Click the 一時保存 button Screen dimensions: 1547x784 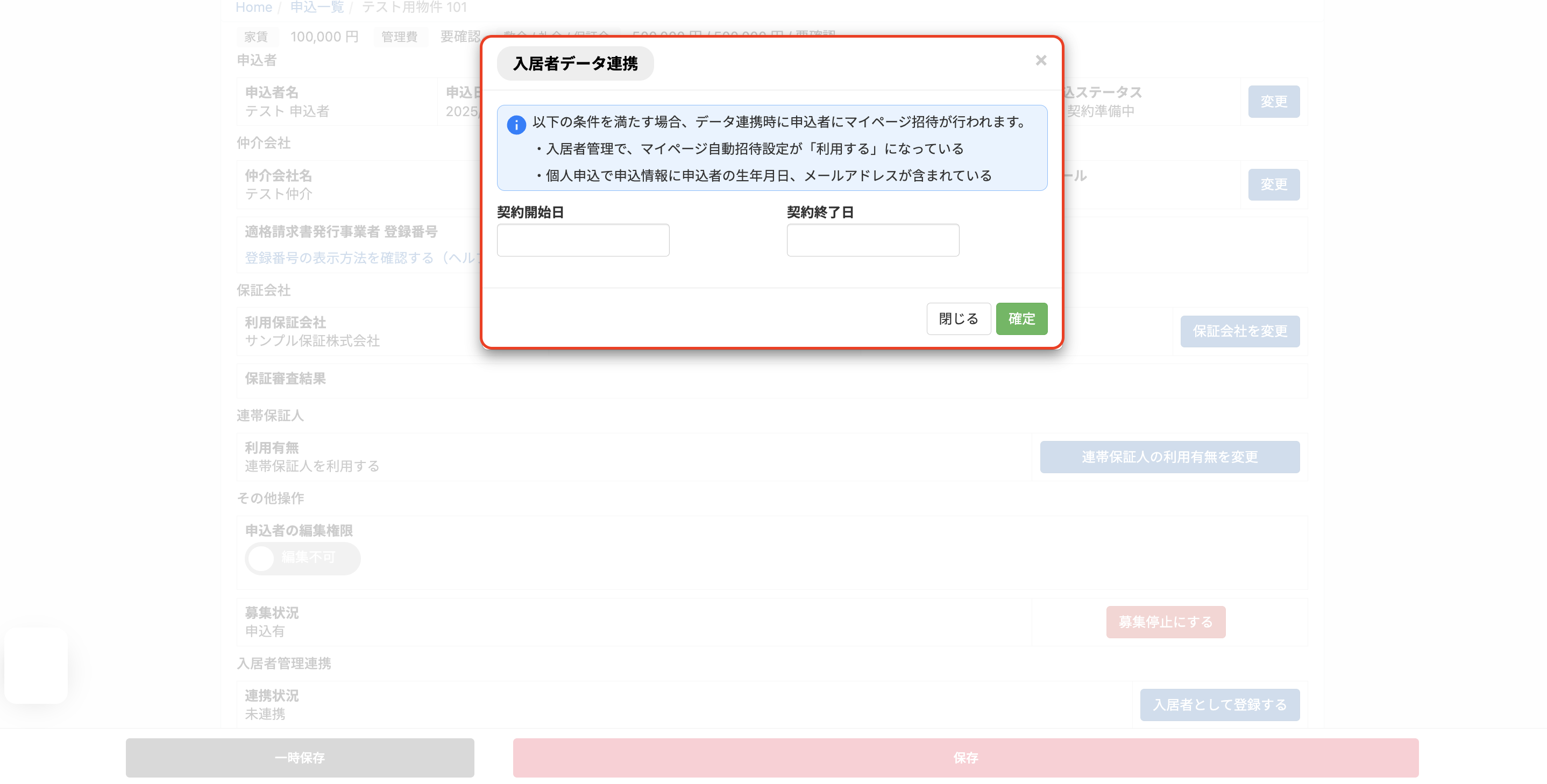(x=300, y=758)
